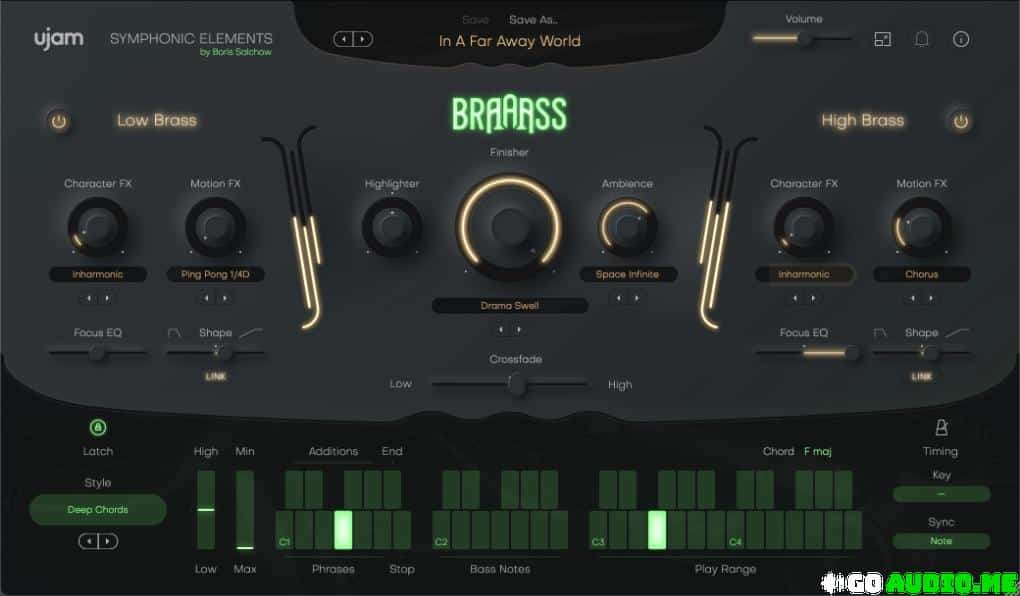Select the Low Brass high-pass shape icon

pyautogui.click(x=174, y=332)
